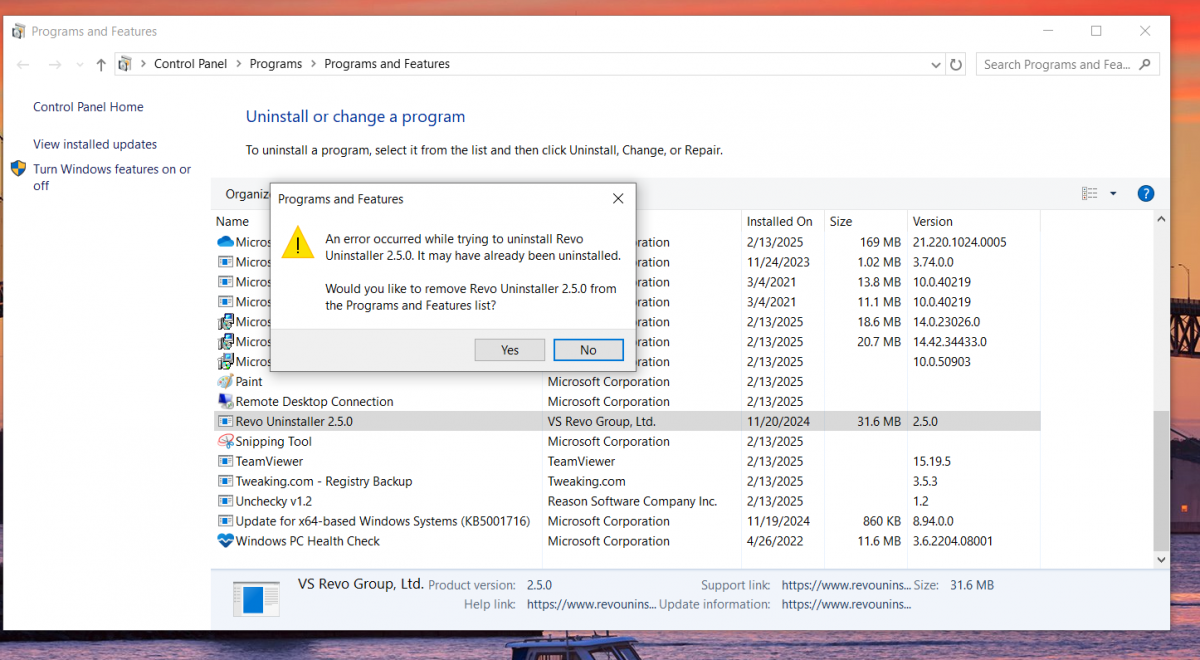Select the Windows PC Health Check heart icon

pyautogui.click(x=225, y=541)
